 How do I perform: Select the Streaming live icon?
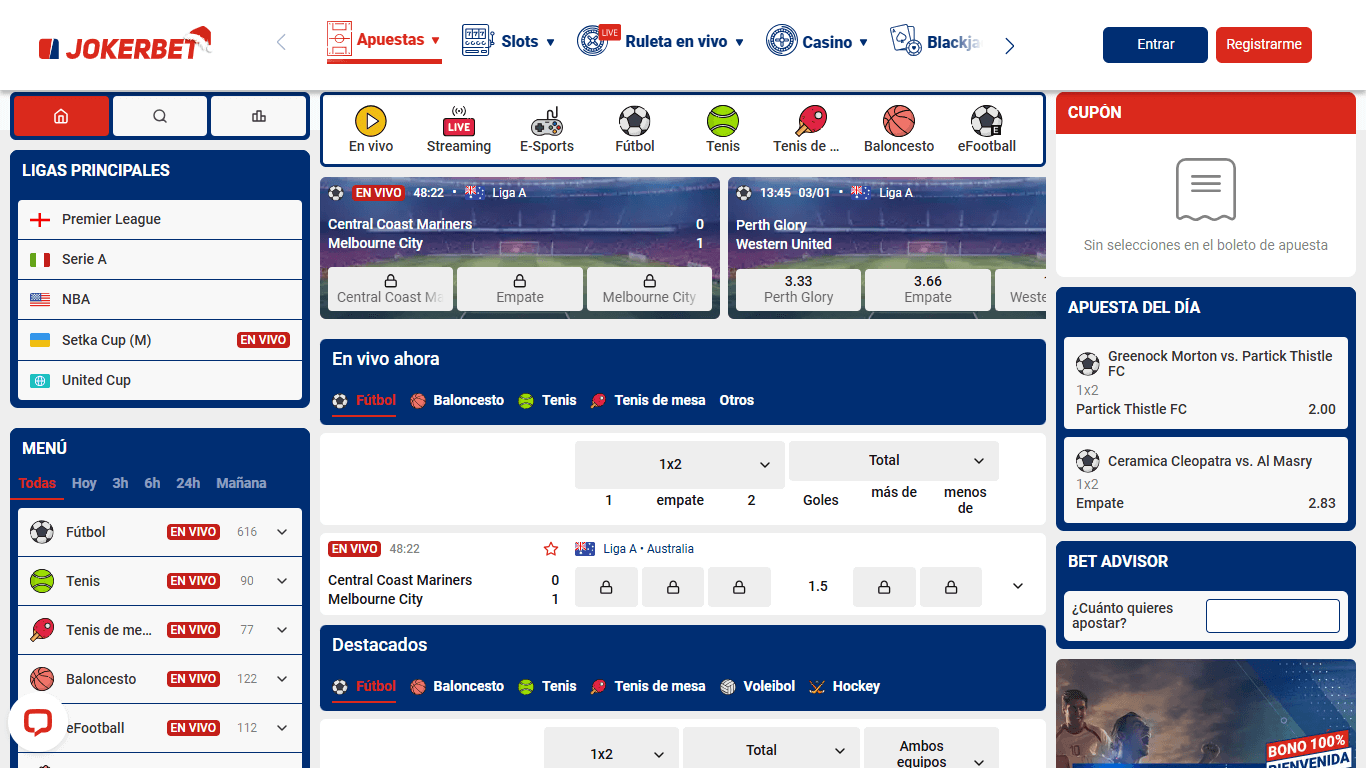coord(459,121)
